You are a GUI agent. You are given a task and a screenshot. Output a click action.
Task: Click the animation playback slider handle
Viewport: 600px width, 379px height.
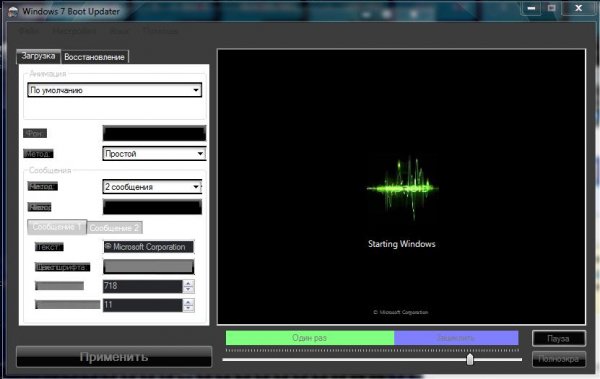470,359
